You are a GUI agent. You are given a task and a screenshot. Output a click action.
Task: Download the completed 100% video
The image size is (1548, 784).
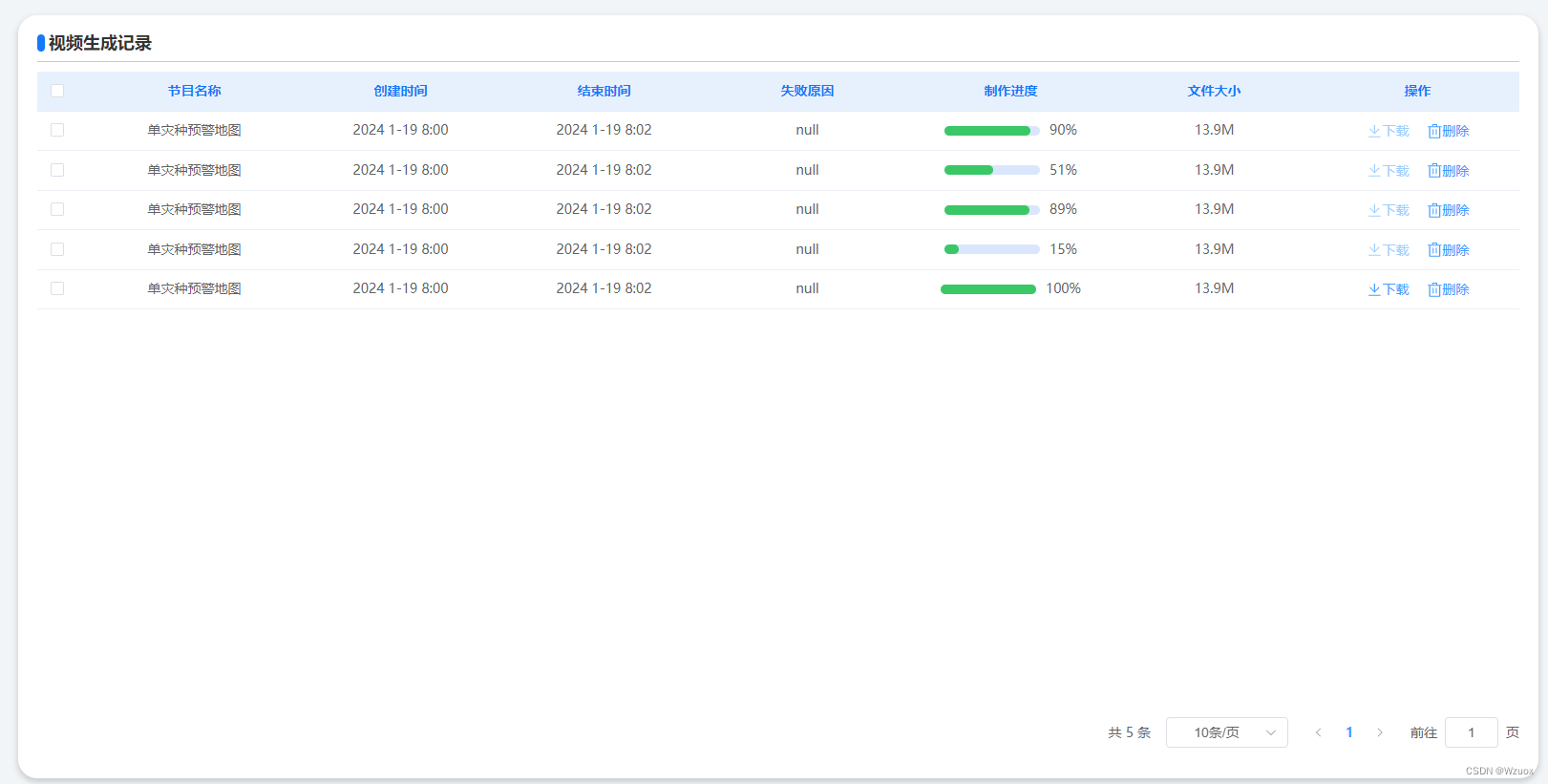pyautogui.click(x=1389, y=289)
